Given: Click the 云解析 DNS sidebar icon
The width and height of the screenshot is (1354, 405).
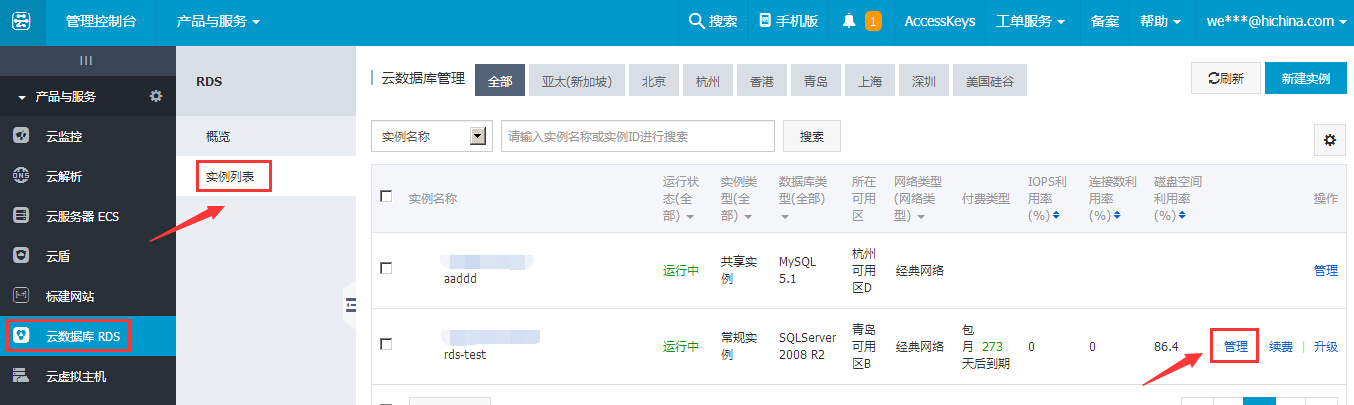Looking at the screenshot, I should [21, 176].
